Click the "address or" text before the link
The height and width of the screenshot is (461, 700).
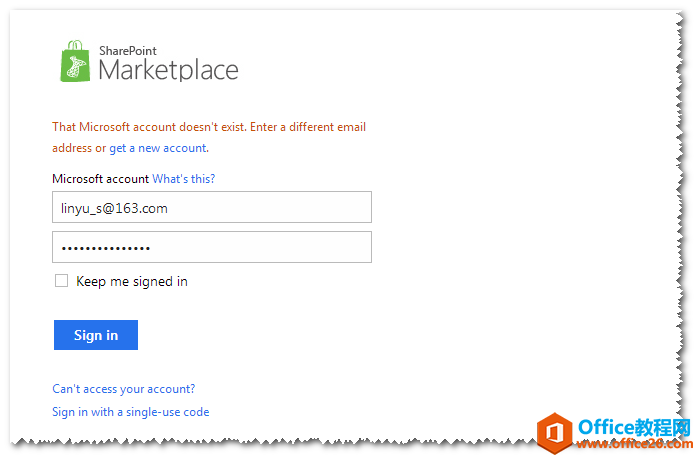tap(79, 148)
